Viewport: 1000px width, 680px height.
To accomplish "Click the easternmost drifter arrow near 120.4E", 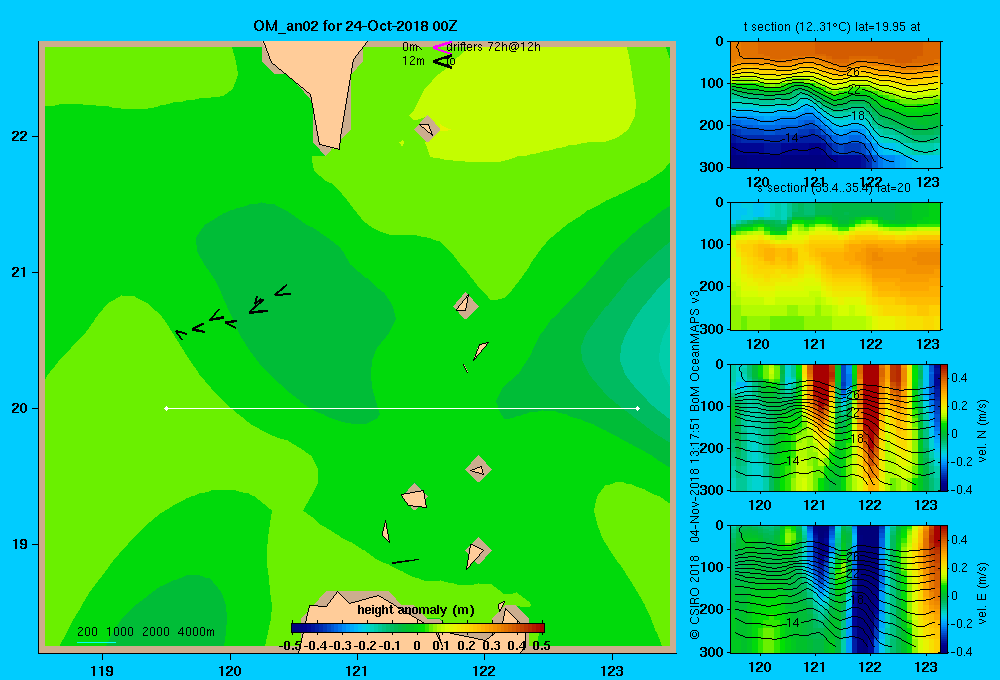I will 283,291.
